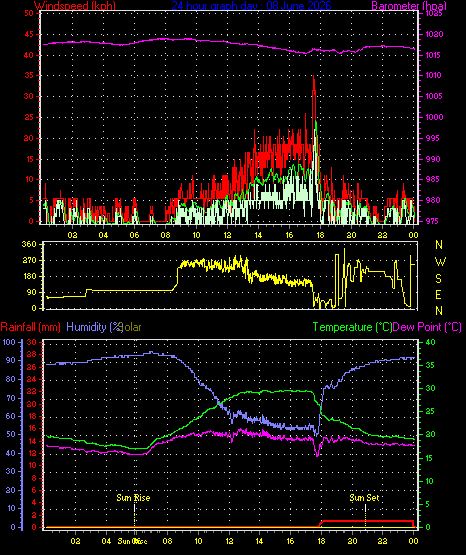Viewport: 466px width, 555px height.
Task: Click the 12 value on rainfall axis
Action: (32, 453)
